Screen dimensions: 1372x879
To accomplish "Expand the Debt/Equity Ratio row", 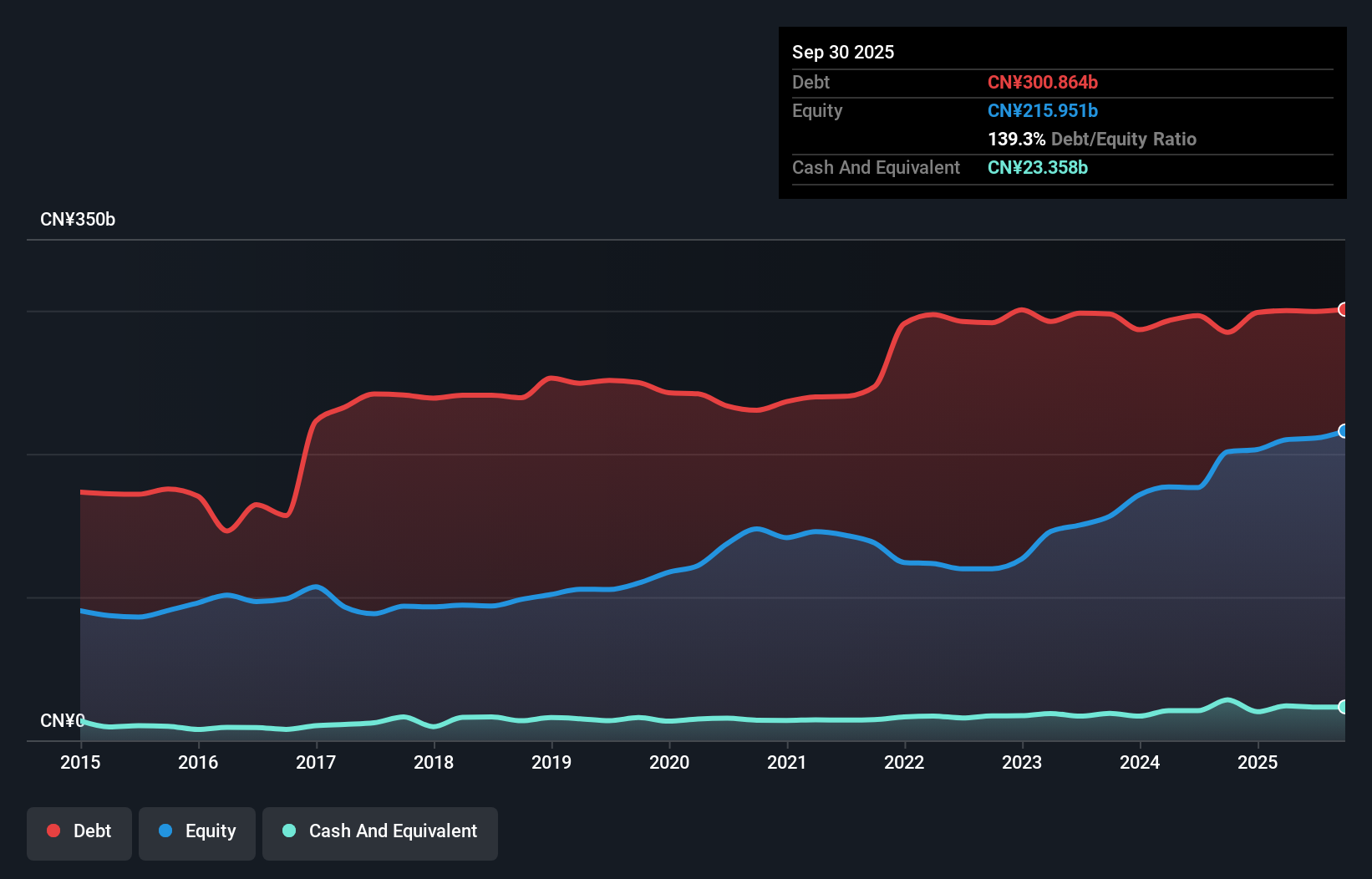I will click(1092, 139).
